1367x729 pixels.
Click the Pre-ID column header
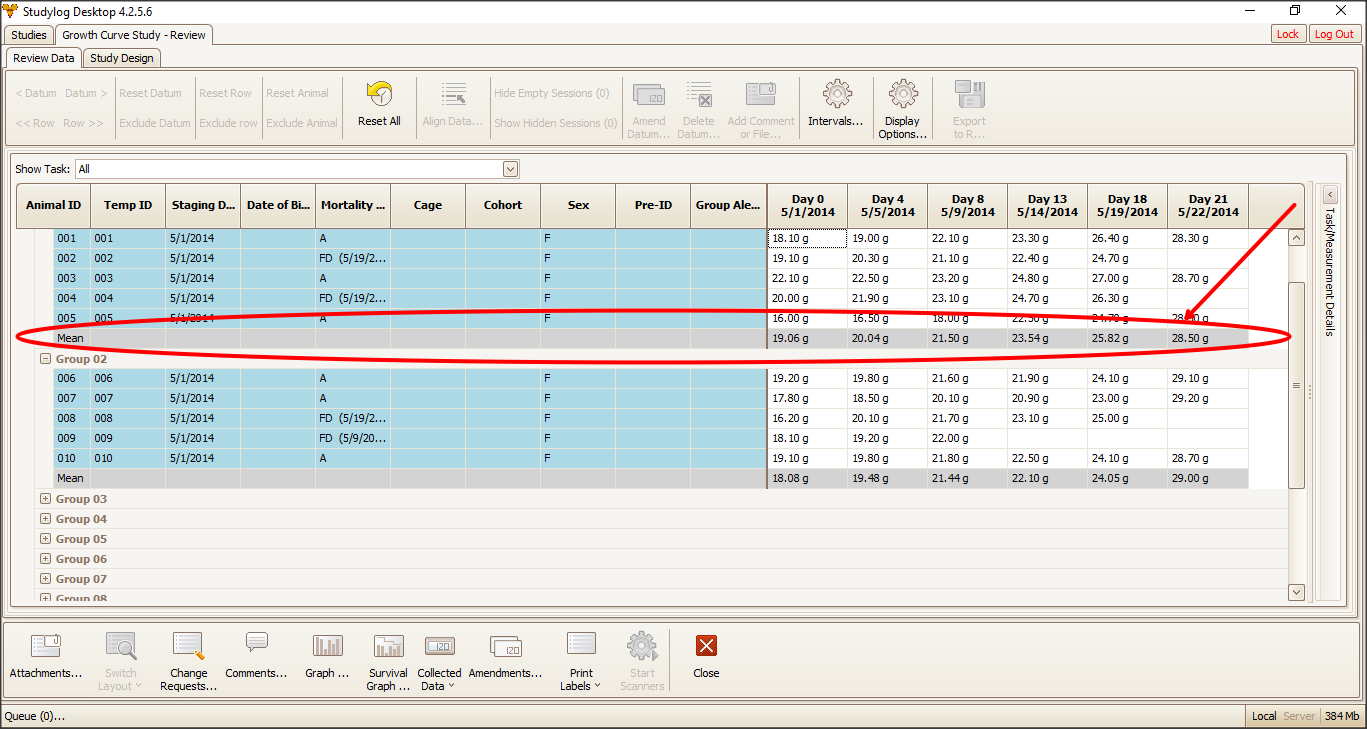tap(653, 205)
